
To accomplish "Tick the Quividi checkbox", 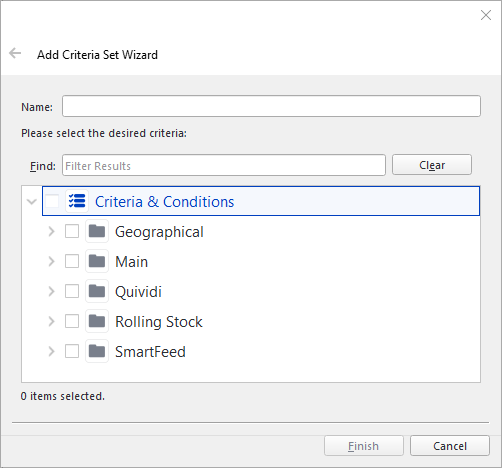I will click(72, 291).
